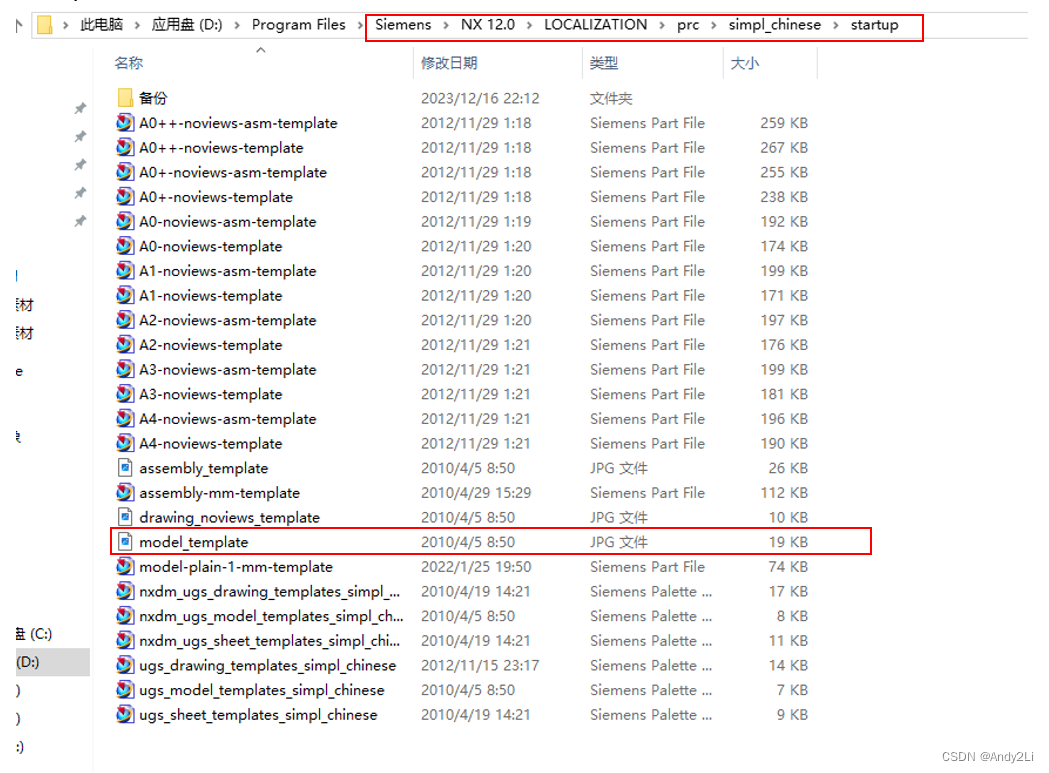Go to Siemens folder in the breadcrumb
This screenshot has height=773, width=1049.
pos(403,25)
